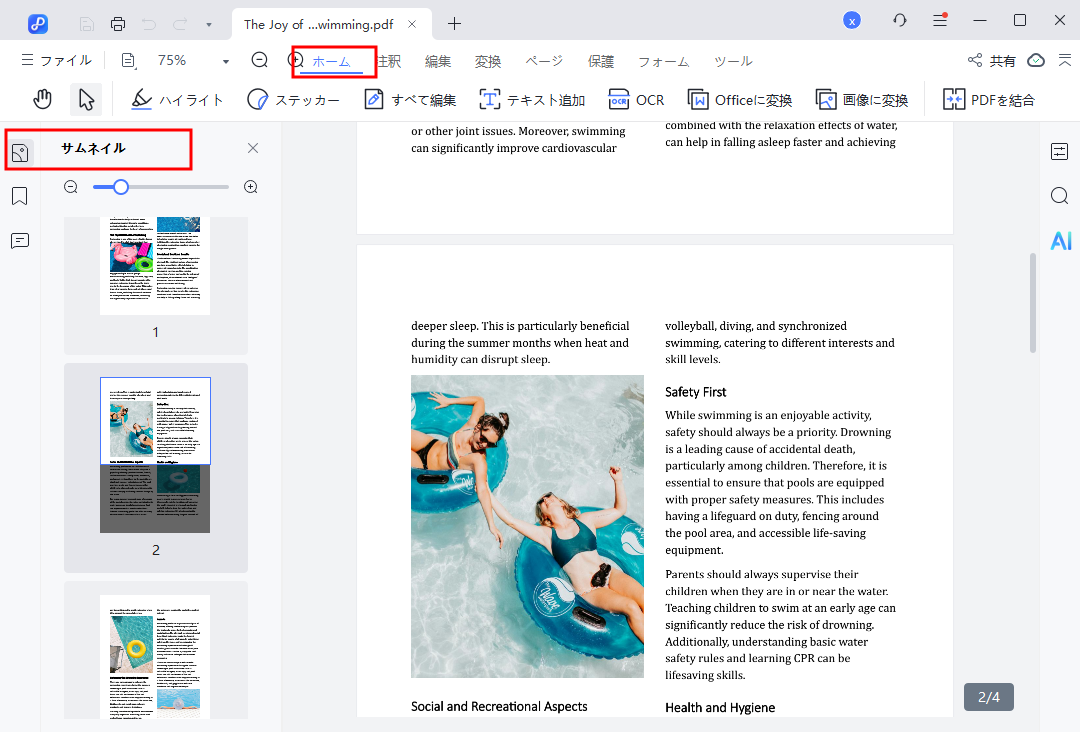Select the page 1 thumbnail

(x=155, y=265)
